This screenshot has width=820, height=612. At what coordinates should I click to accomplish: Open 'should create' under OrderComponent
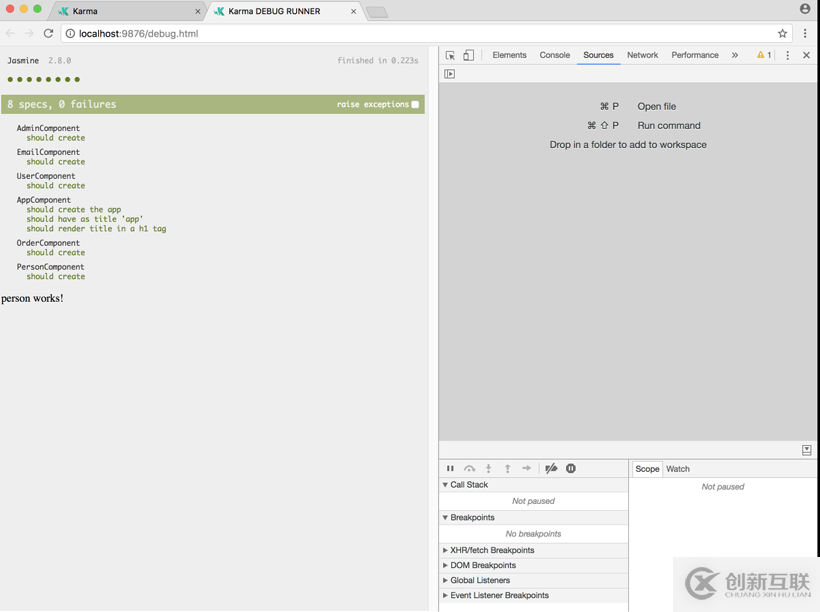56,253
